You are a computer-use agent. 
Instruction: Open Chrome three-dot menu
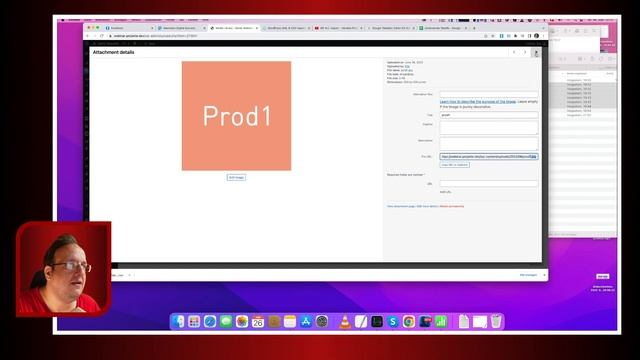(x=543, y=36)
